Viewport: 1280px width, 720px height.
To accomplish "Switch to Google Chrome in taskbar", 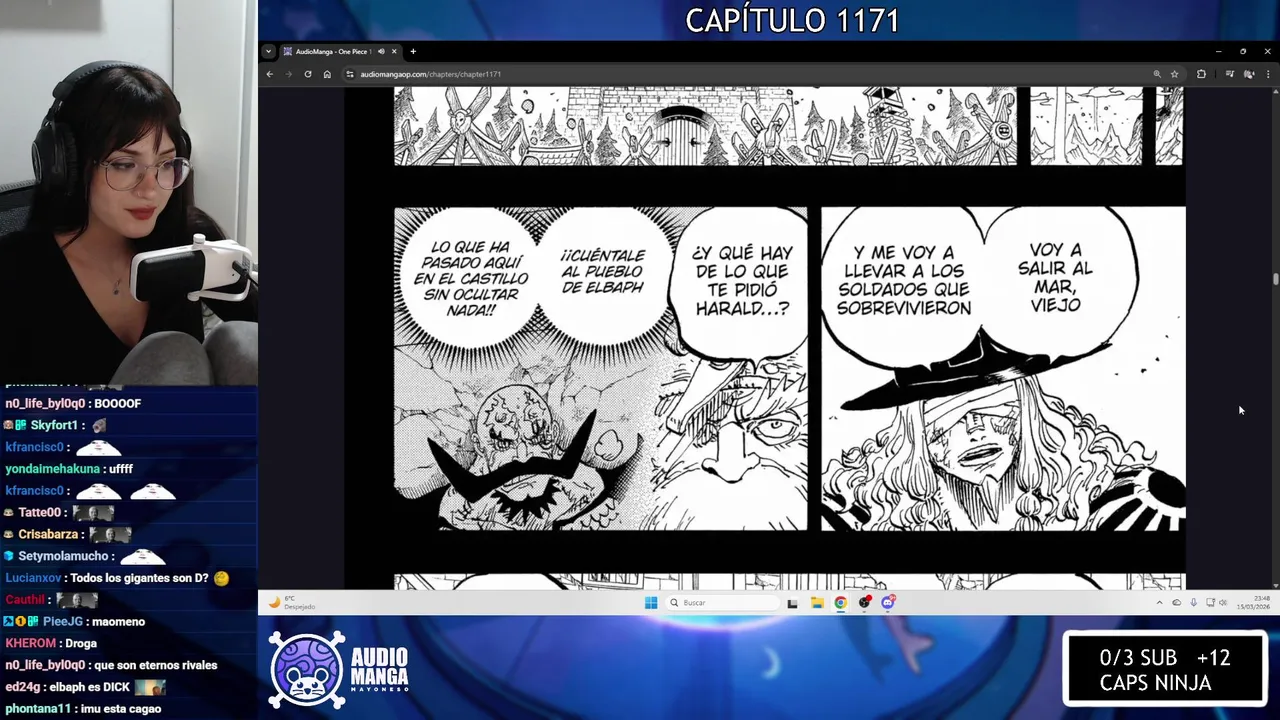I will 840,602.
